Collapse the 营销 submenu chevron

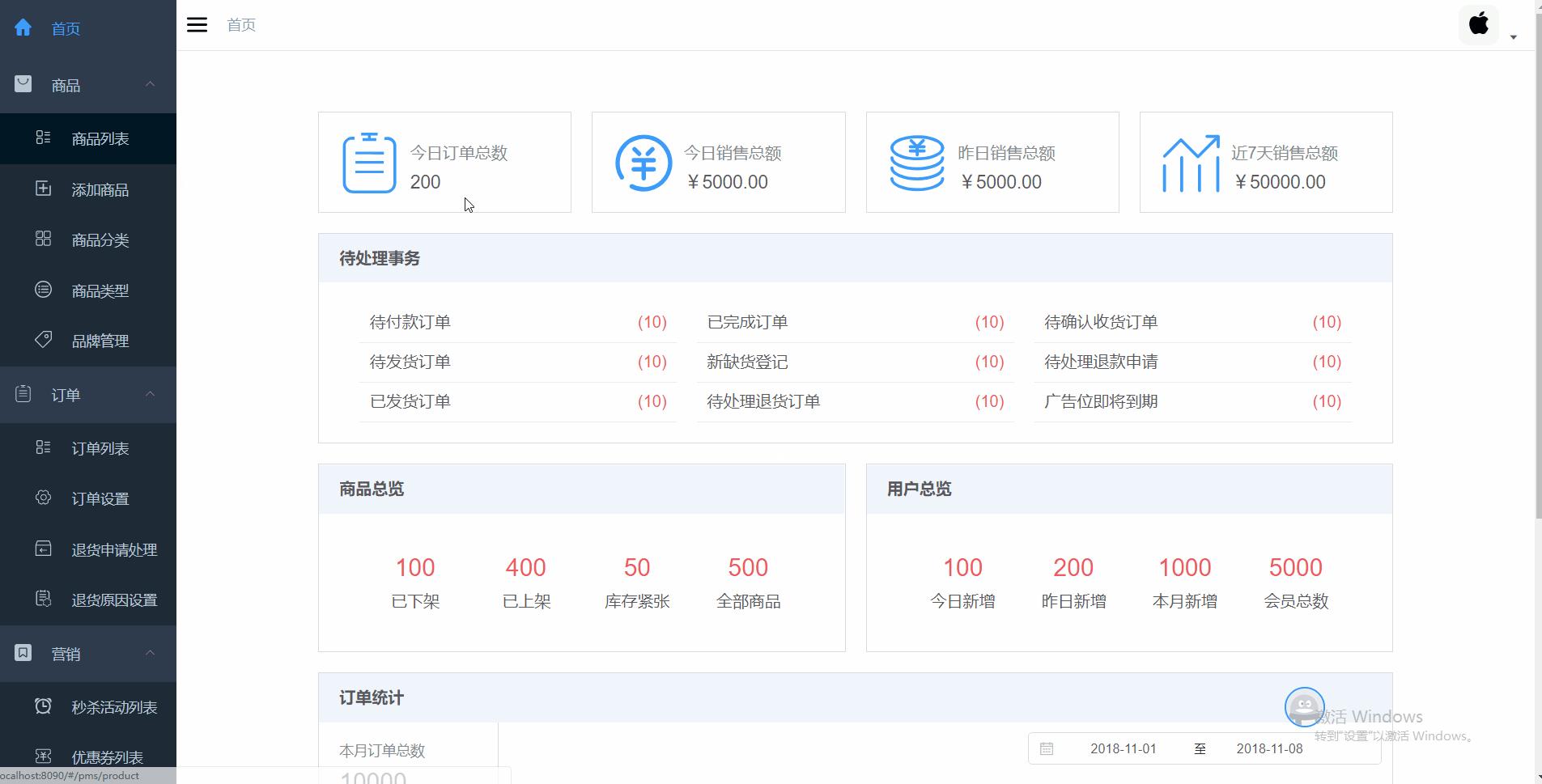150,653
